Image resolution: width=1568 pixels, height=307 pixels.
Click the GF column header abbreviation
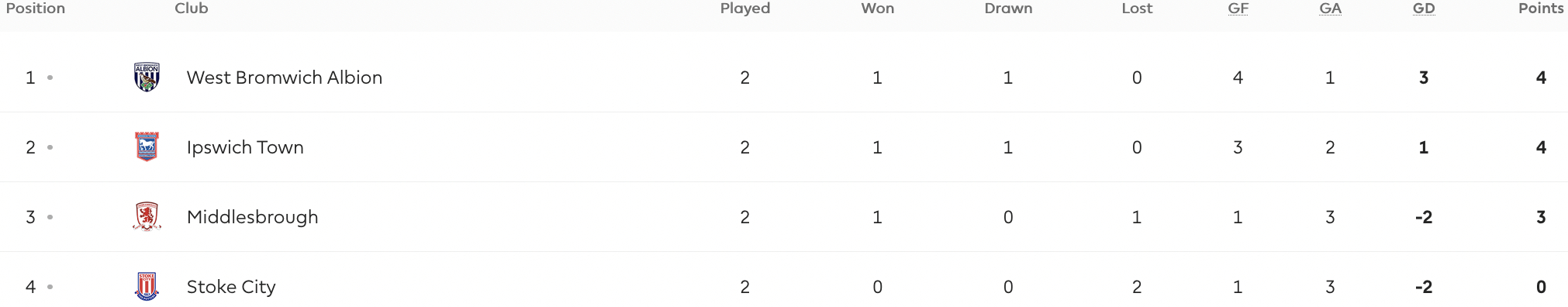click(x=1238, y=9)
